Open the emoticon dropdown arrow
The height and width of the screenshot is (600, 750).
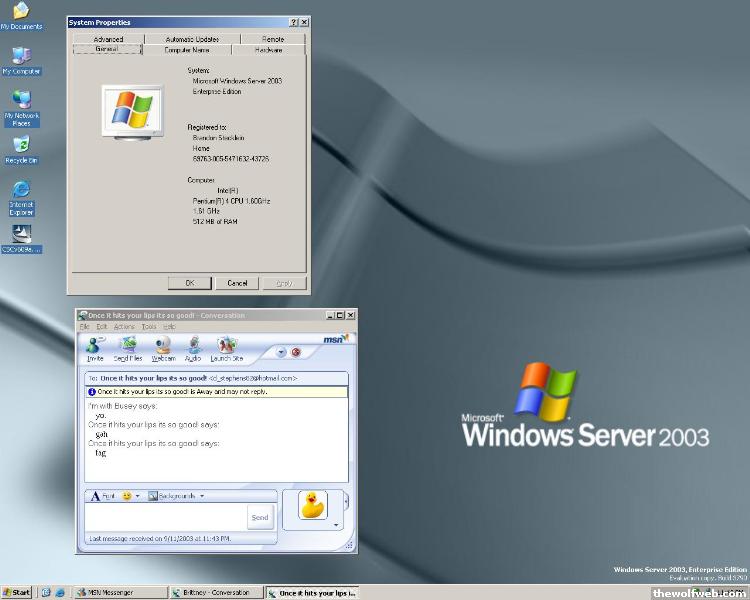click(138, 495)
